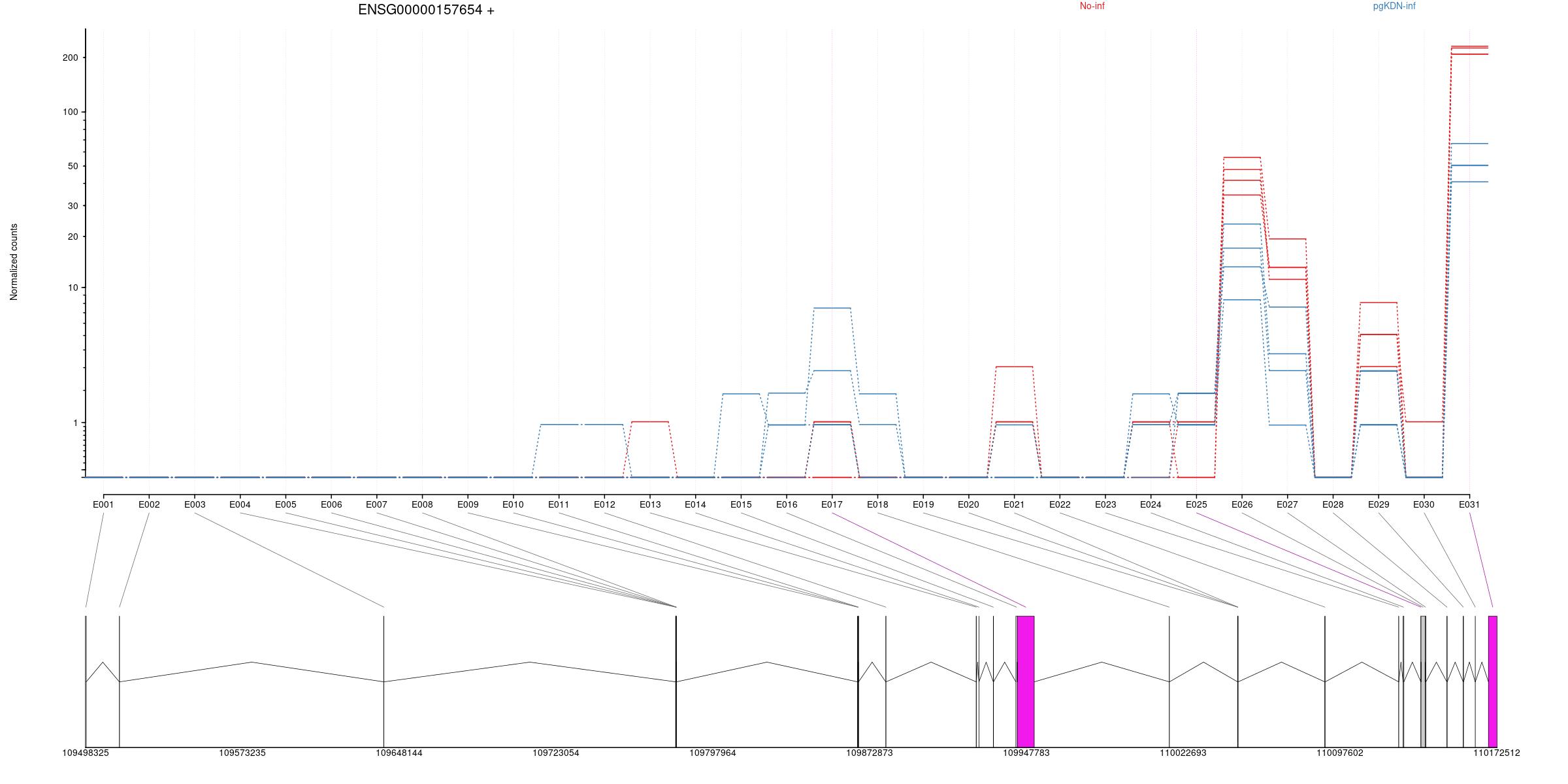Image resolution: width=1568 pixels, height=784 pixels.
Task: Click the 30 y-axis tick label
Action: tap(73, 206)
